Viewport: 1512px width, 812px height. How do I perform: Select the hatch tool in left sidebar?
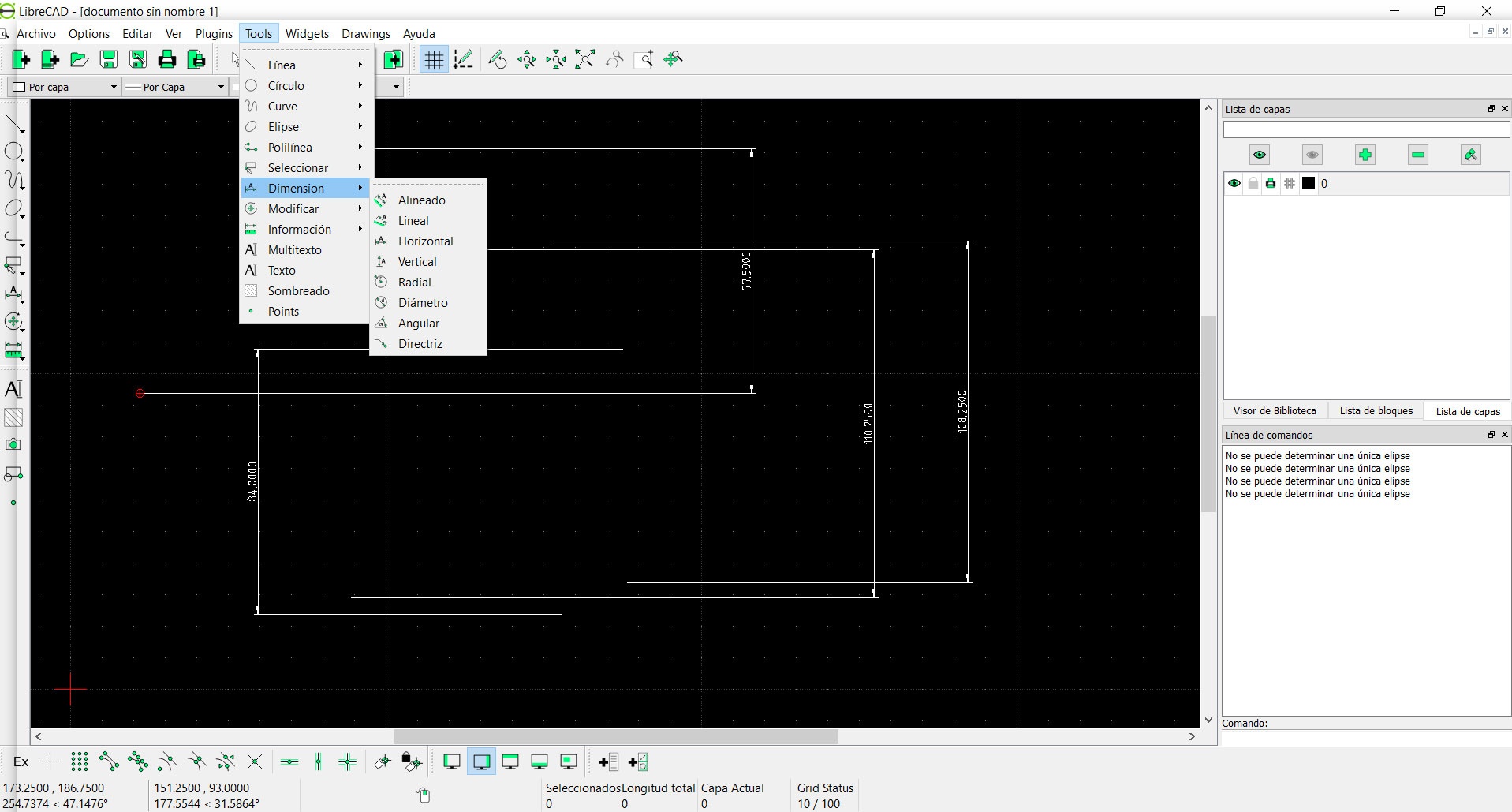[x=13, y=417]
